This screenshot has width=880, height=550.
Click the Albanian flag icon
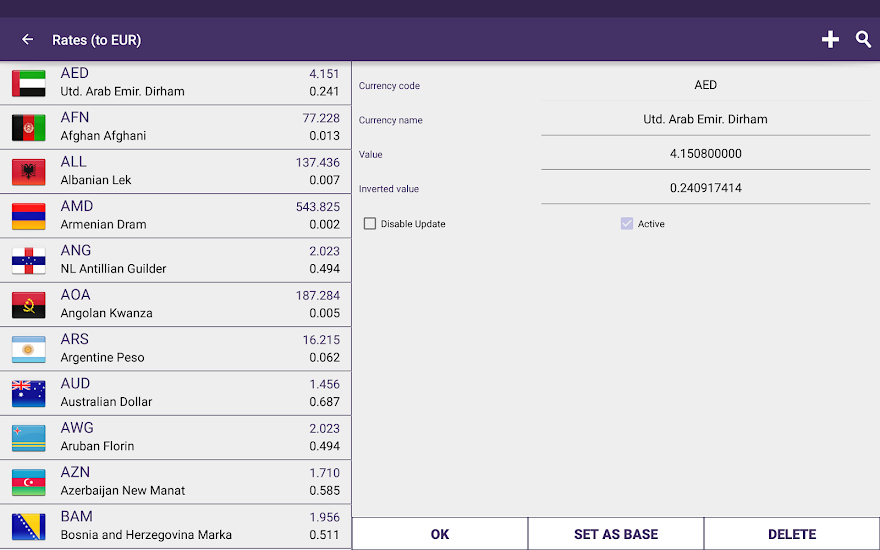click(x=28, y=172)
